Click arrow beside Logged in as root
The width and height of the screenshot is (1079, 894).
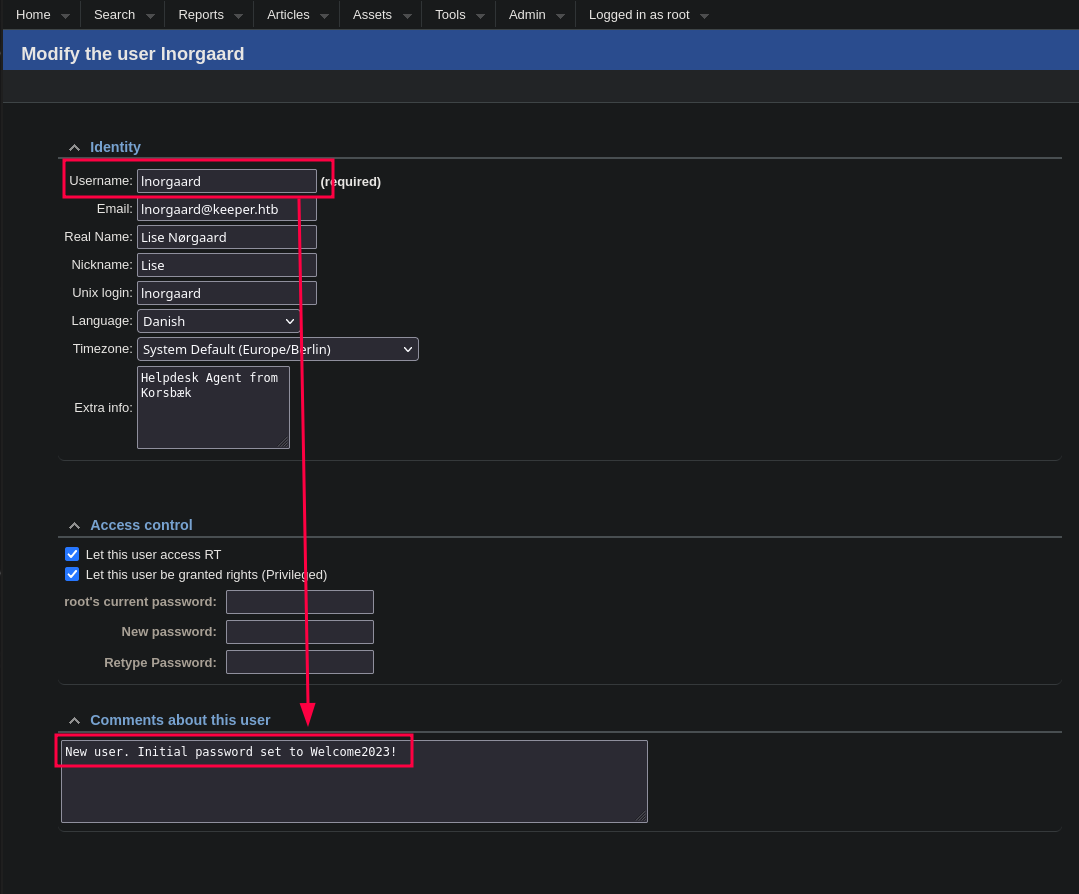pos(704,16)
